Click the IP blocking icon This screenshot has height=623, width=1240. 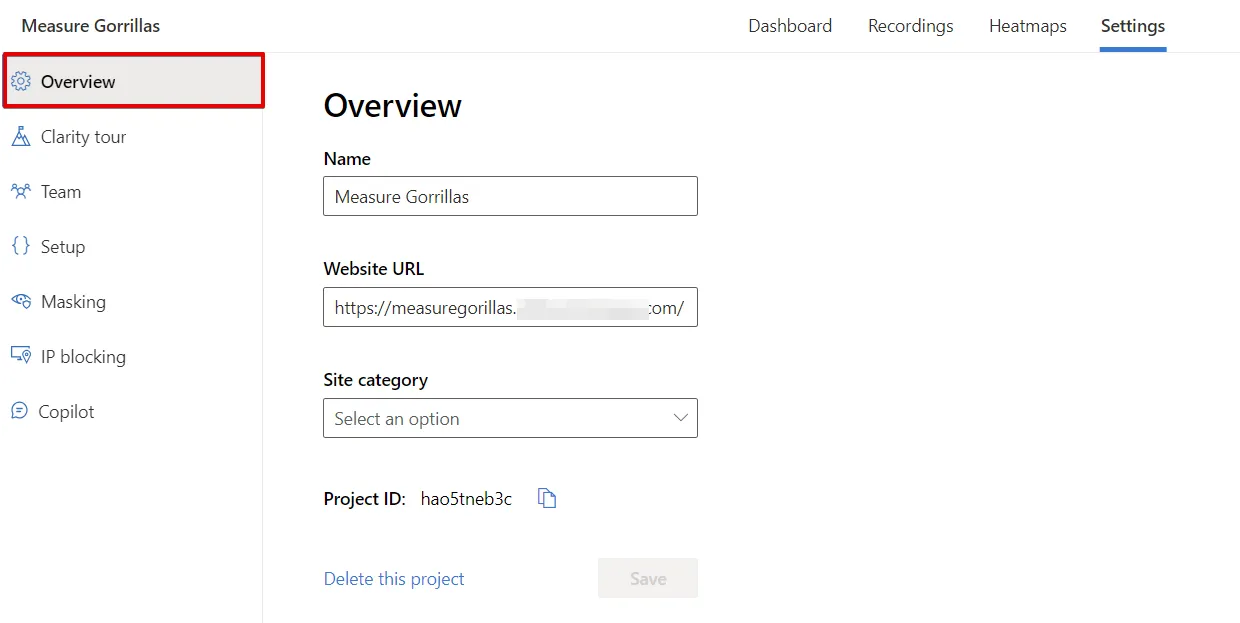[x=21, y=356]
